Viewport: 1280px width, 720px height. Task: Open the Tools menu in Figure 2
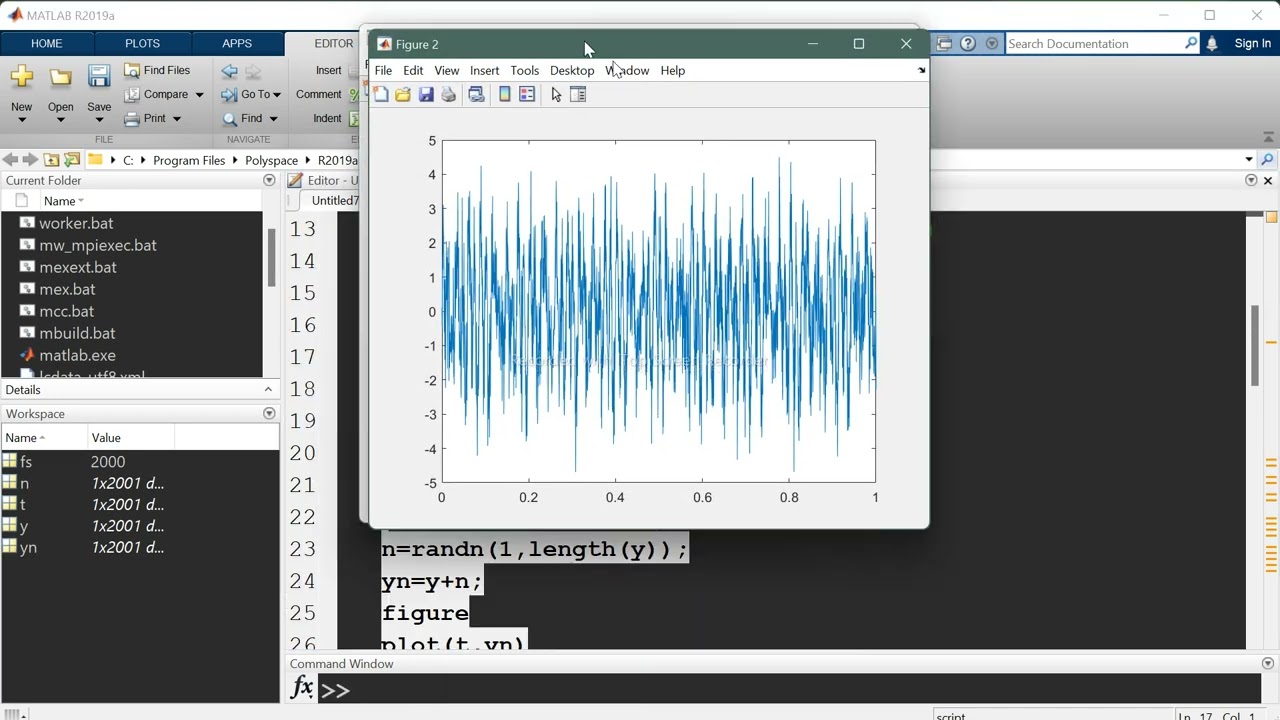[524, 70]
